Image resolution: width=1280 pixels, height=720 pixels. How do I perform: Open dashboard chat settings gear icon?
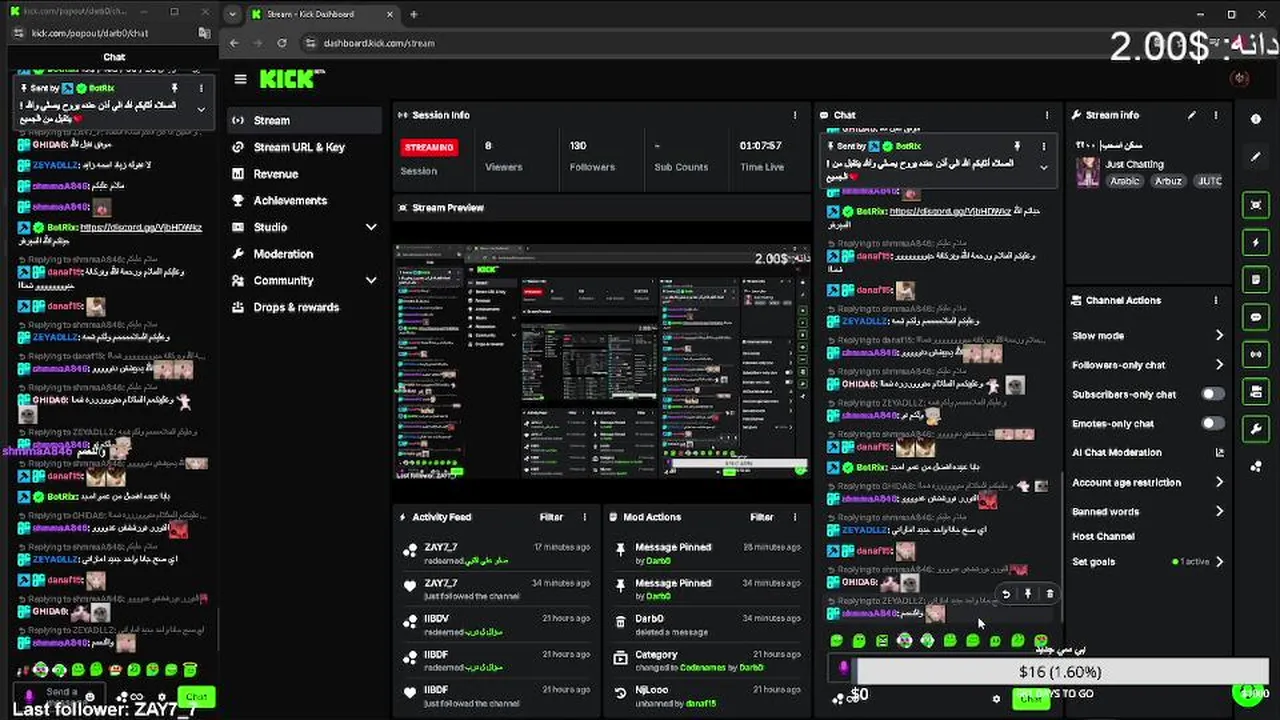point(995,699)
